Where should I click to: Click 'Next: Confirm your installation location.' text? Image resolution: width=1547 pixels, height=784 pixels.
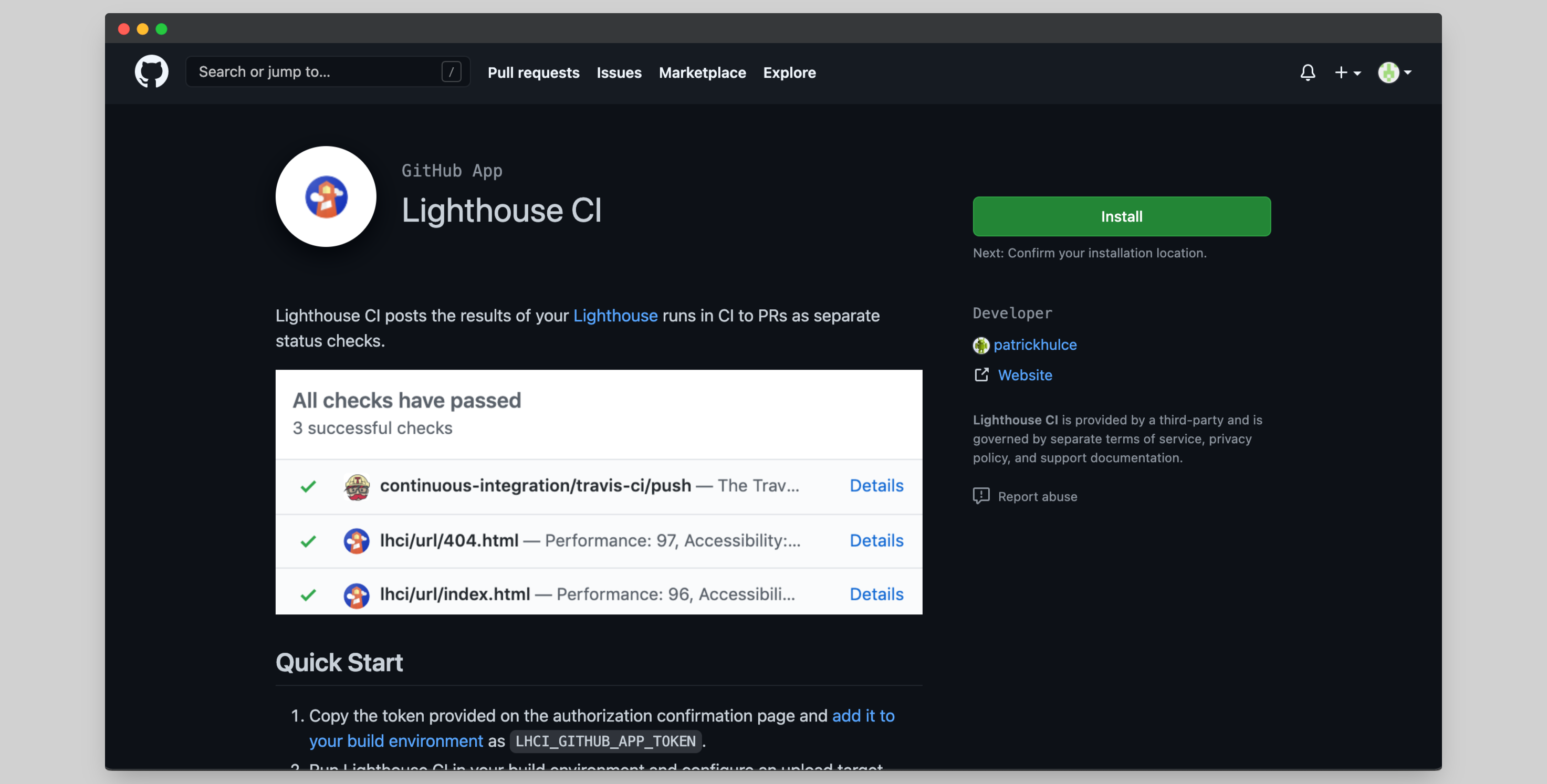1090,253
